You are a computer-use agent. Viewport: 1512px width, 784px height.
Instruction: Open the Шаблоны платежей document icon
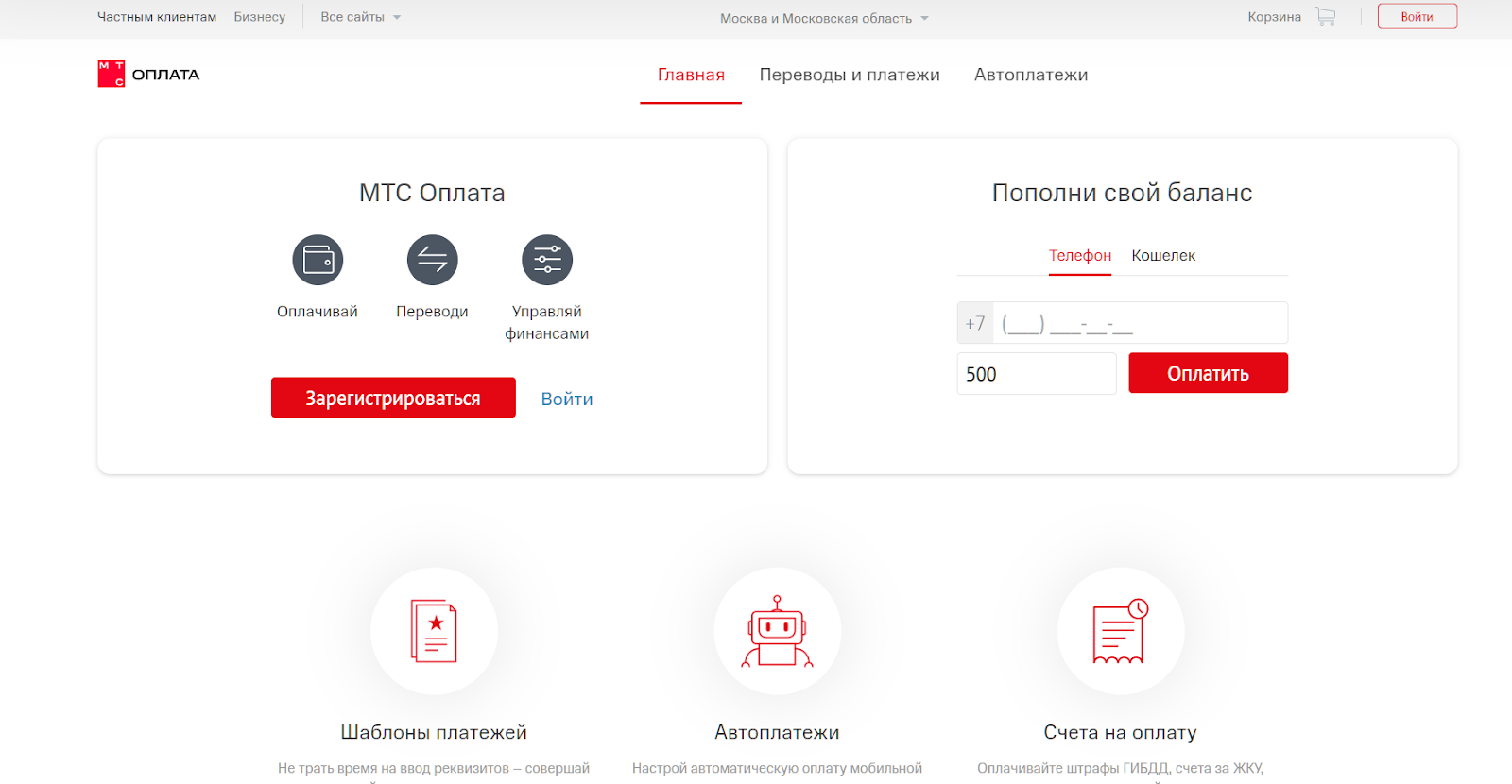coord(434,631)
